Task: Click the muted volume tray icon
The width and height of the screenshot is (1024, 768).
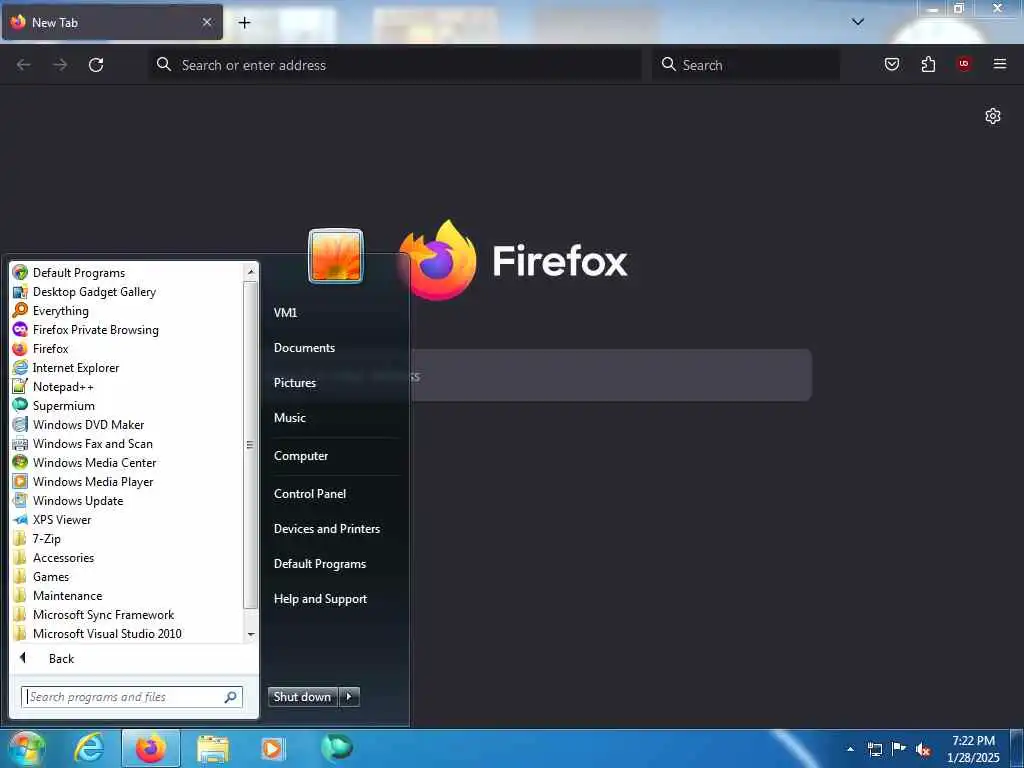Action: (923, 750)
